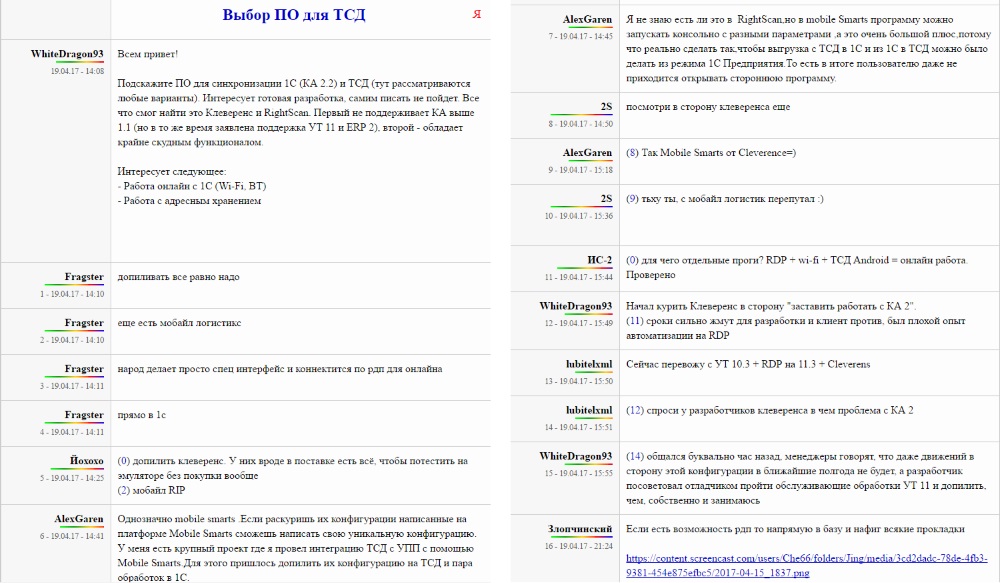Image resolution: width=1000 pixels, height=583 pixels.
Task: Follow the (9) reference in 2S's post 10
Action: [632, 199]
